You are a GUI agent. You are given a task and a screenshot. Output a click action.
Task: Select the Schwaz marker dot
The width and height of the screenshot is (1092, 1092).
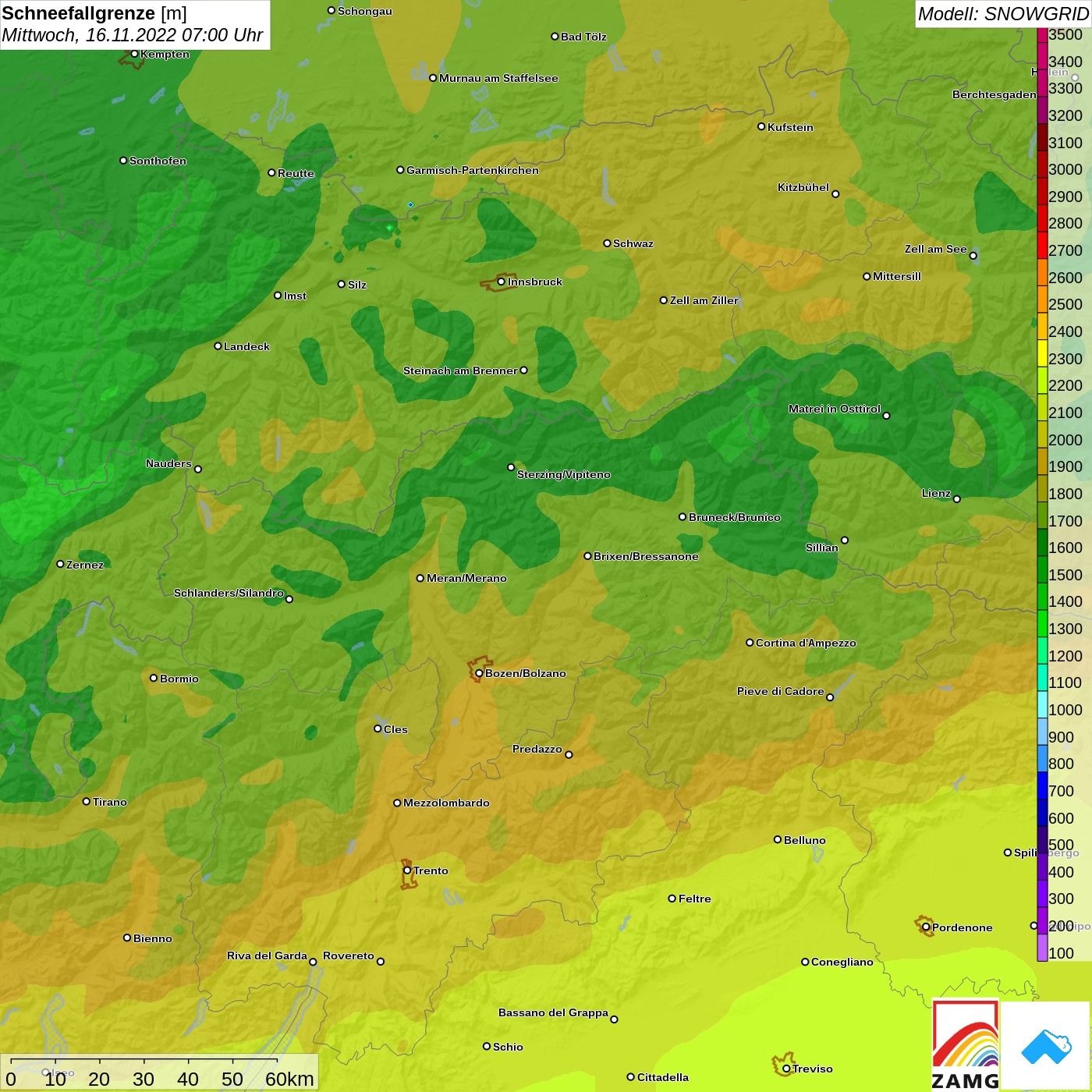[607, 243]
